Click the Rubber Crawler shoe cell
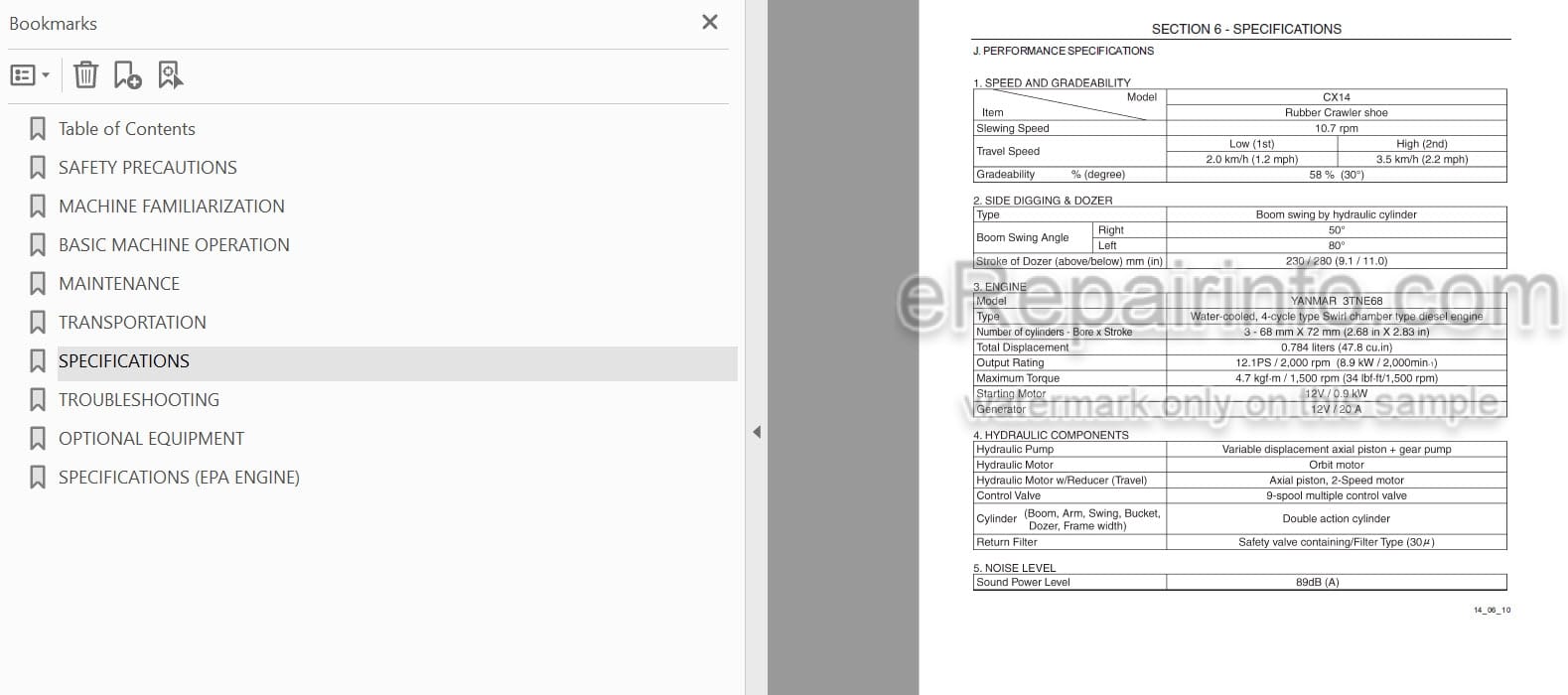 click(1336, 113)
